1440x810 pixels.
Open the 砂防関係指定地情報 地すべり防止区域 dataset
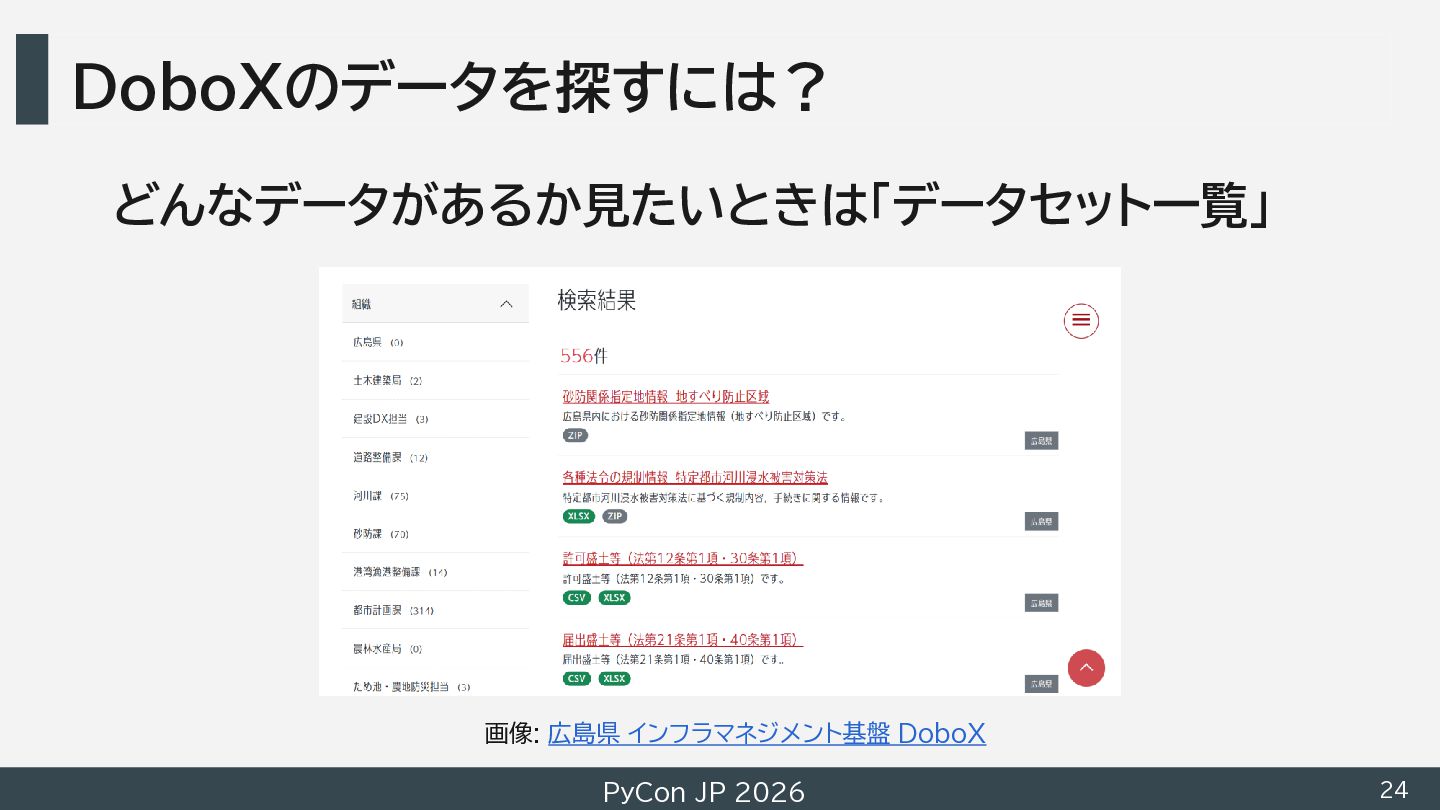pos(666,397)
